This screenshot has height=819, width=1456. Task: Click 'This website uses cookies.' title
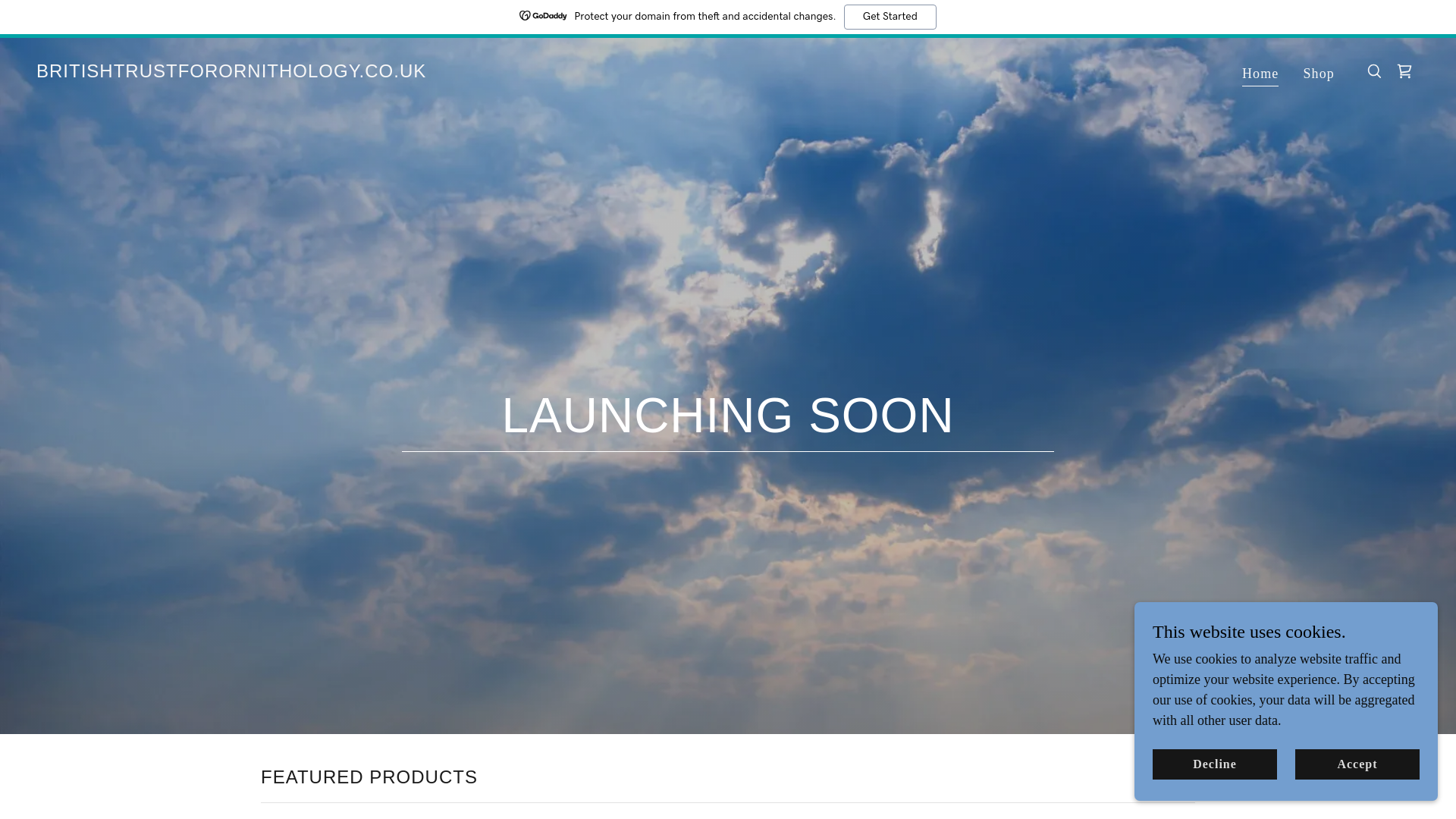click(x=1249, y=632)
